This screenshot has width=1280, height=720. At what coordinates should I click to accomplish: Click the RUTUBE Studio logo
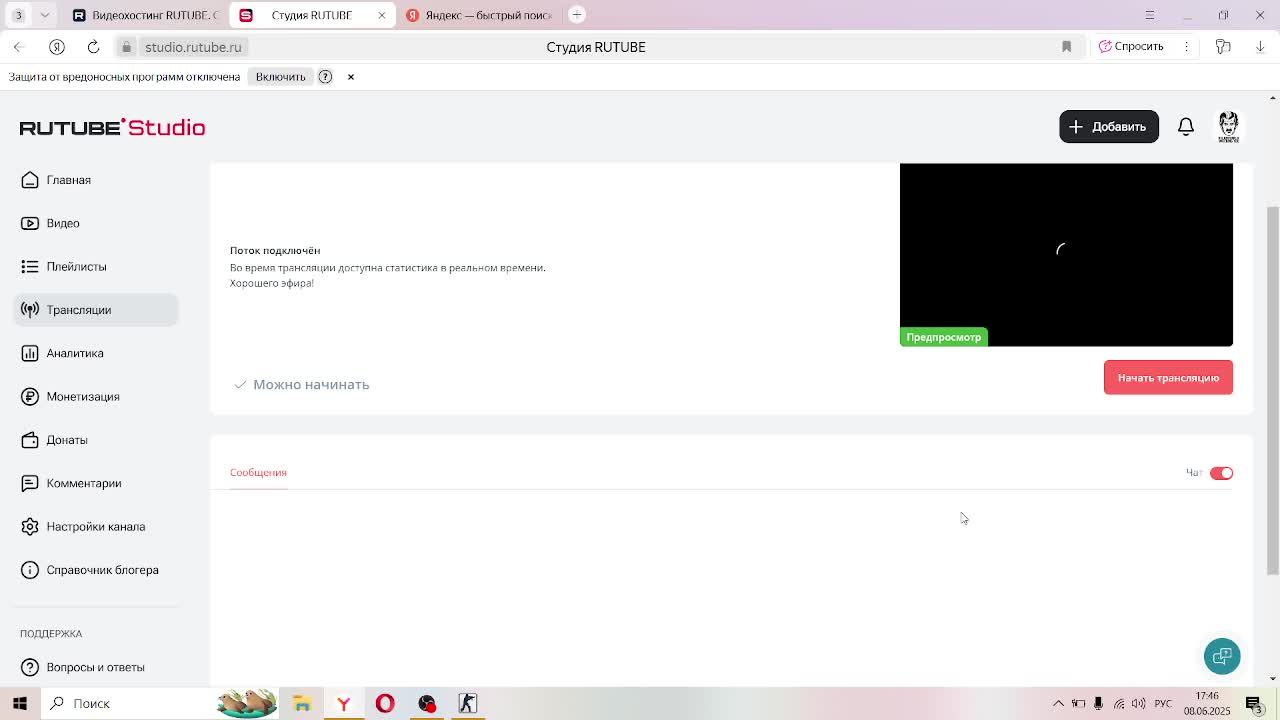(112, 127)
